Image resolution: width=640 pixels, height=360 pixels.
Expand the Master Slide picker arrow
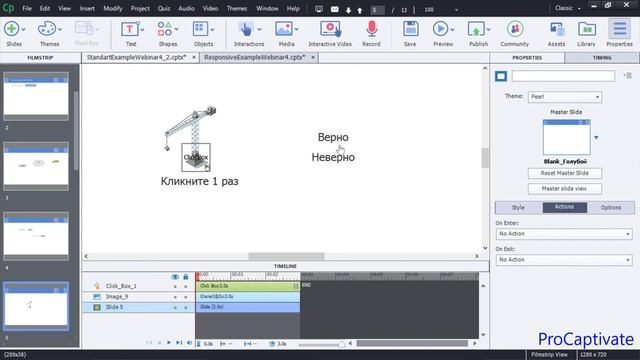tap(596, 138)
